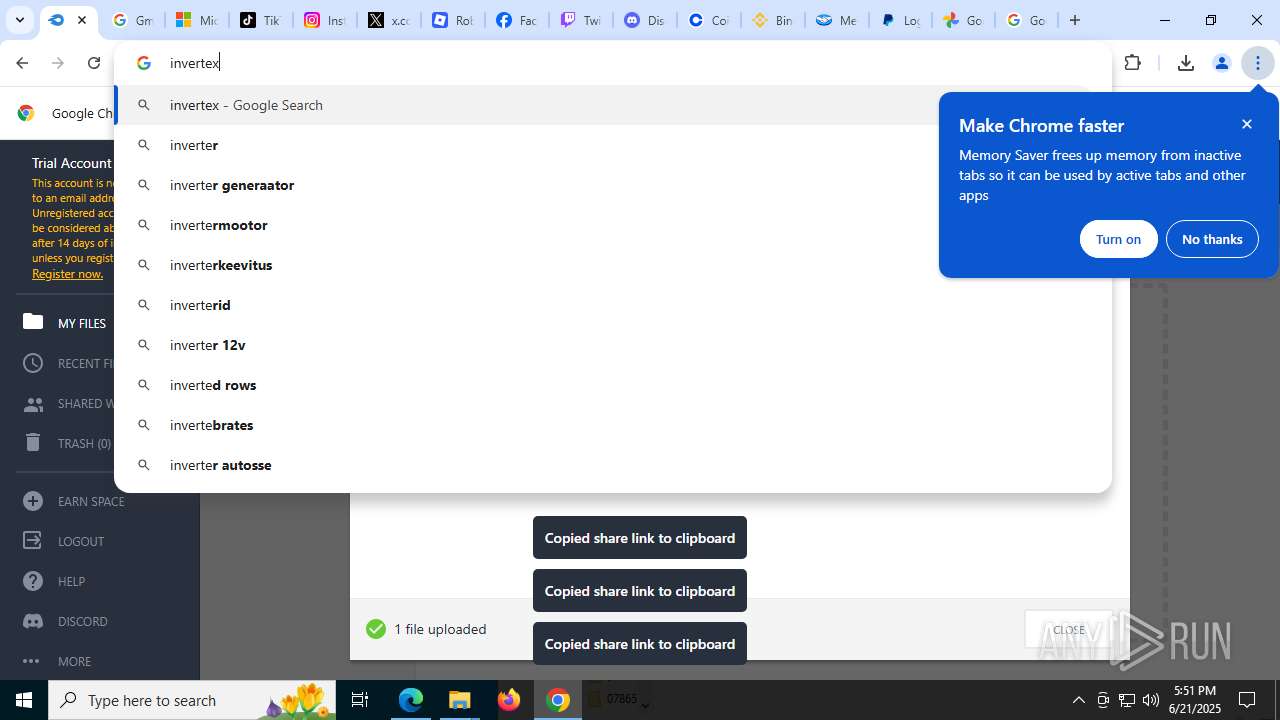Image resolution: width=1280 pixels, height=720 pixels.
Task: Switch to the Instagram tab
Action: 324,20
